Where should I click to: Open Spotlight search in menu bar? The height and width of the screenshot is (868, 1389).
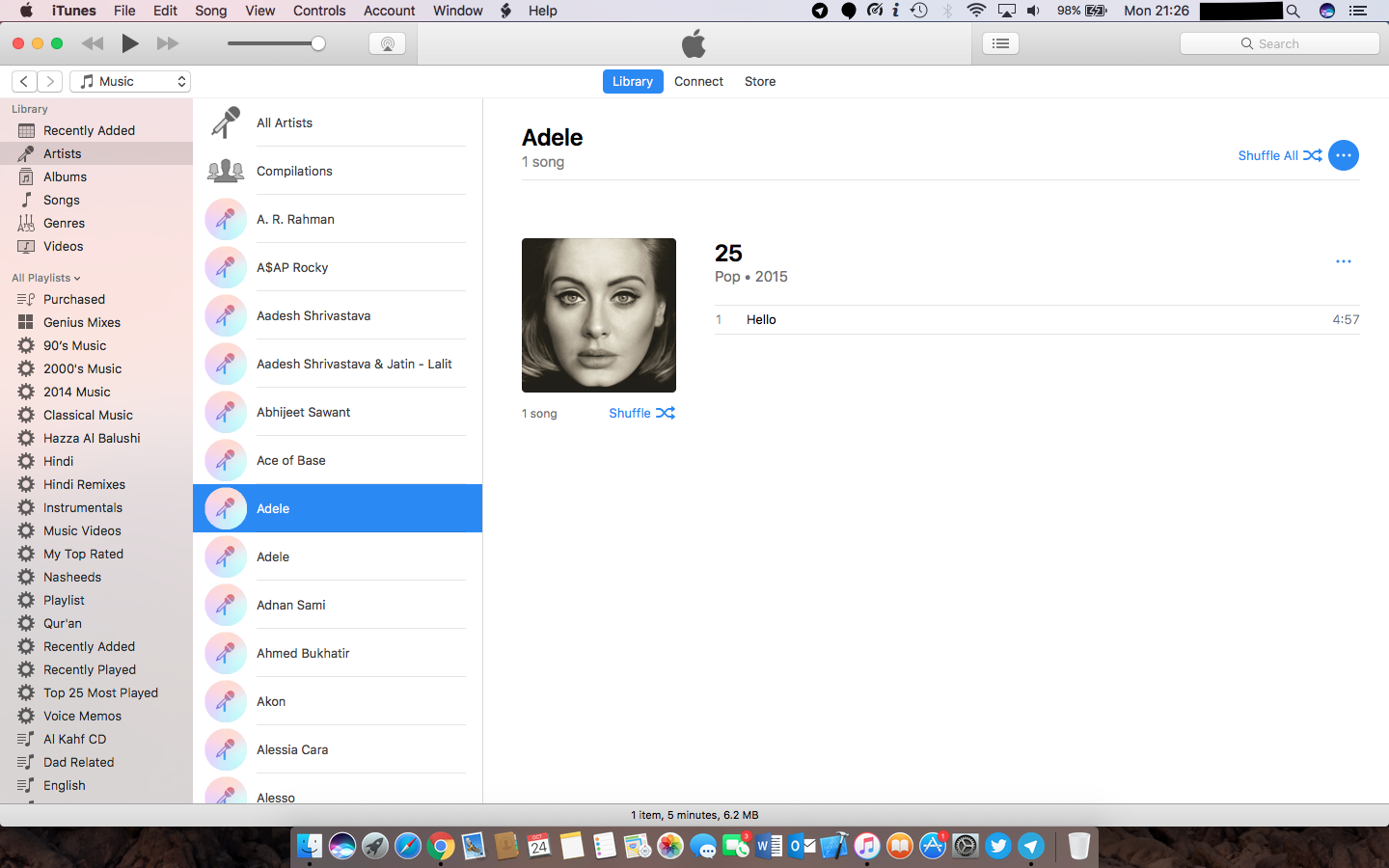[1294, 11]
